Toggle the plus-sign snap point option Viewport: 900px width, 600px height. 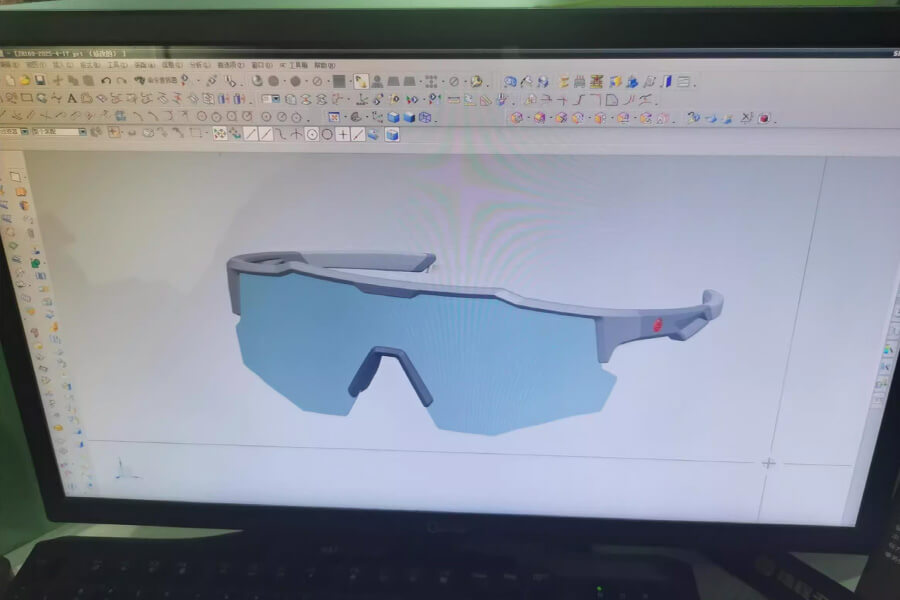342,134
